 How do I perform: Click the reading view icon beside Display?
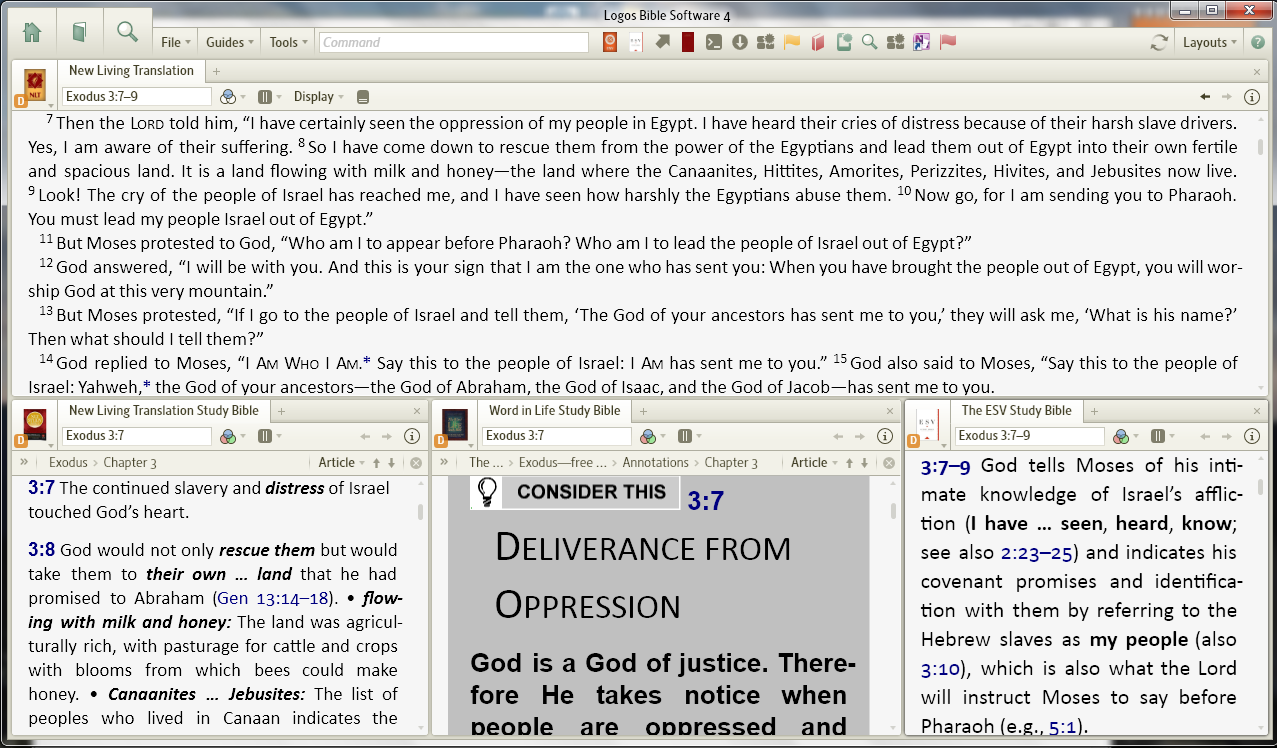363,97
